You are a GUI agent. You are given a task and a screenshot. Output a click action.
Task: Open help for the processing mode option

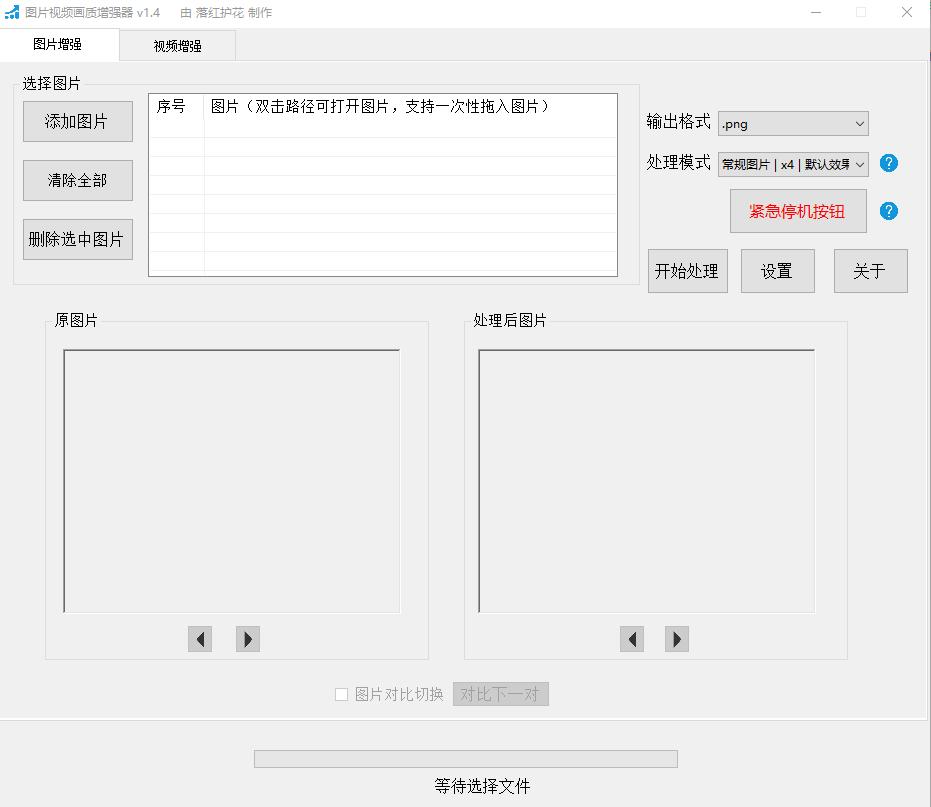click(x=889, y=163)
